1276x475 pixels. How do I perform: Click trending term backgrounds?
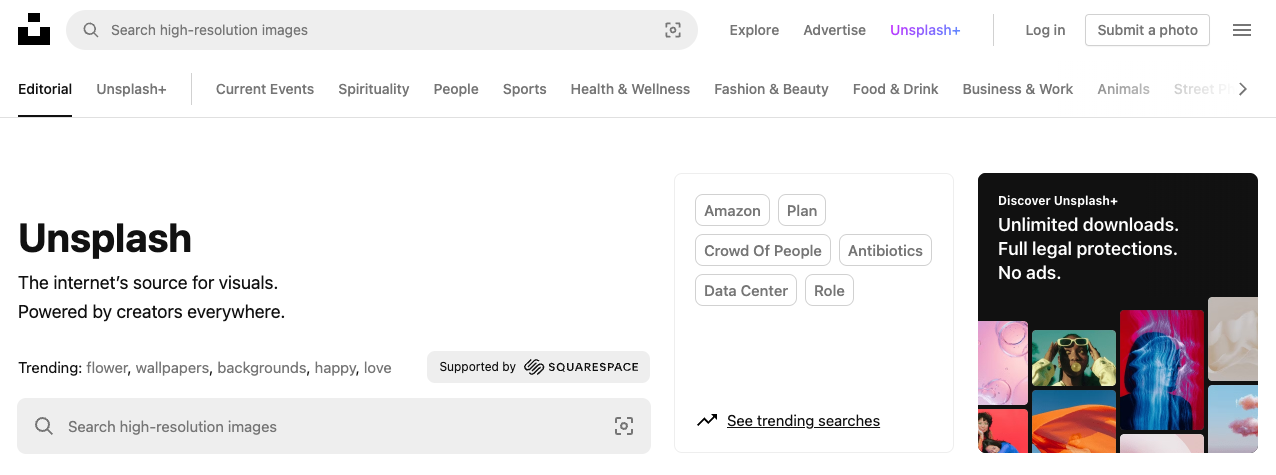pos(262,368)
